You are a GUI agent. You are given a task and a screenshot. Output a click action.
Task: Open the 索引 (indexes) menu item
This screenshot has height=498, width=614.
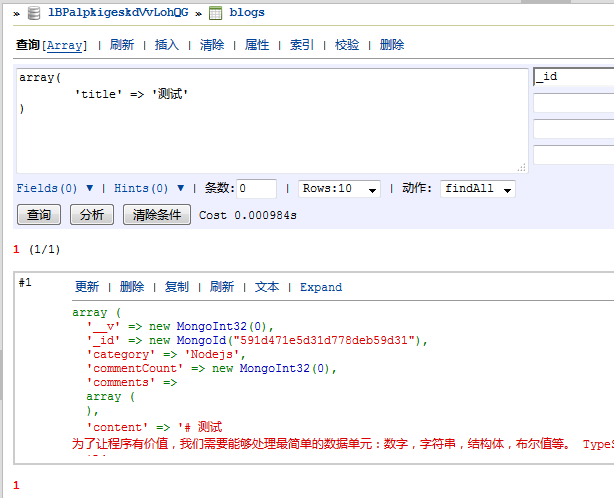point(301,45)
